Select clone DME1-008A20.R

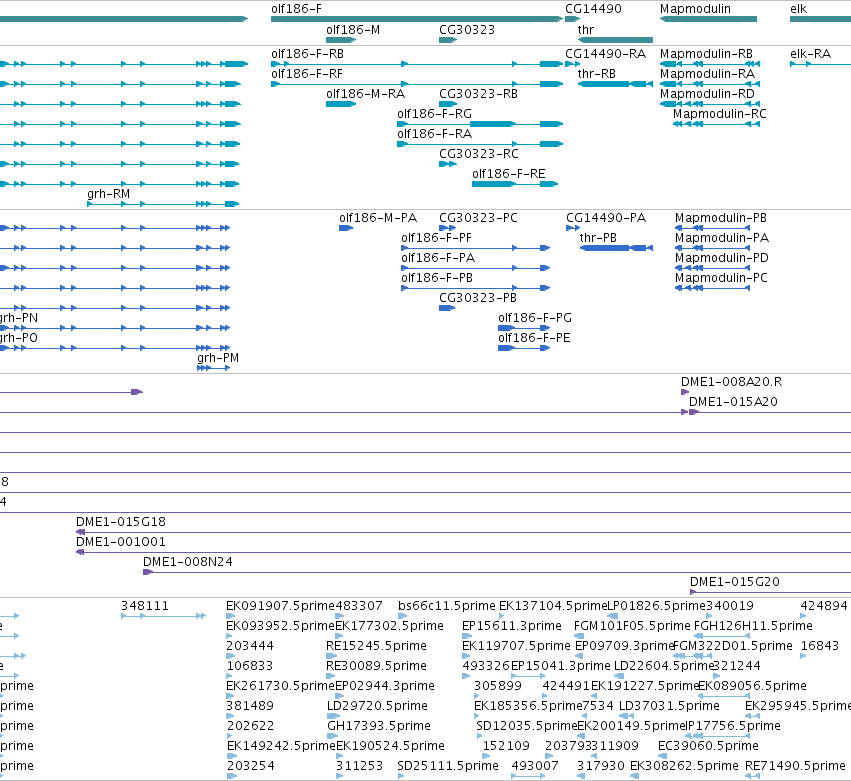point(685,392)
